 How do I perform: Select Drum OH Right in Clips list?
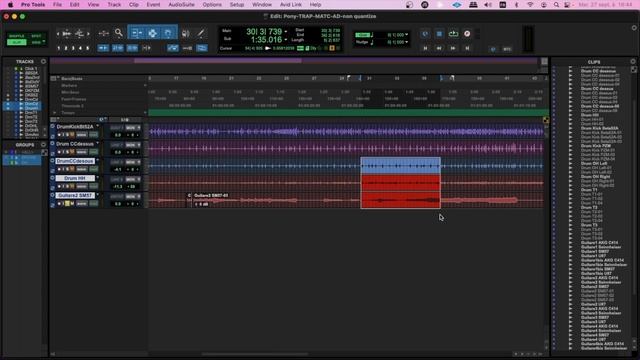(x=595, y=177)
